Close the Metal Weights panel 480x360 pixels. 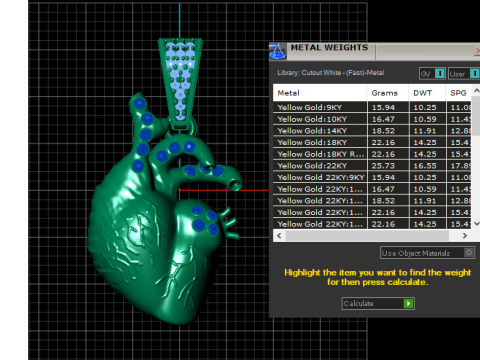coord(477,51)
